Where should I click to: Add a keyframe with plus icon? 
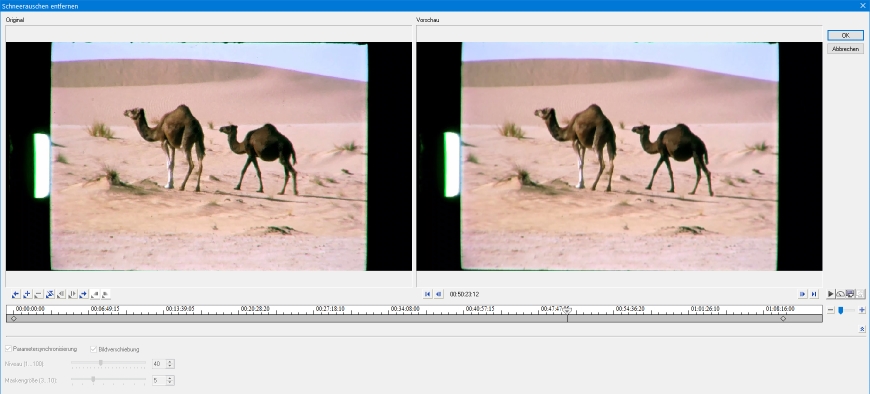tap(27, 294)
